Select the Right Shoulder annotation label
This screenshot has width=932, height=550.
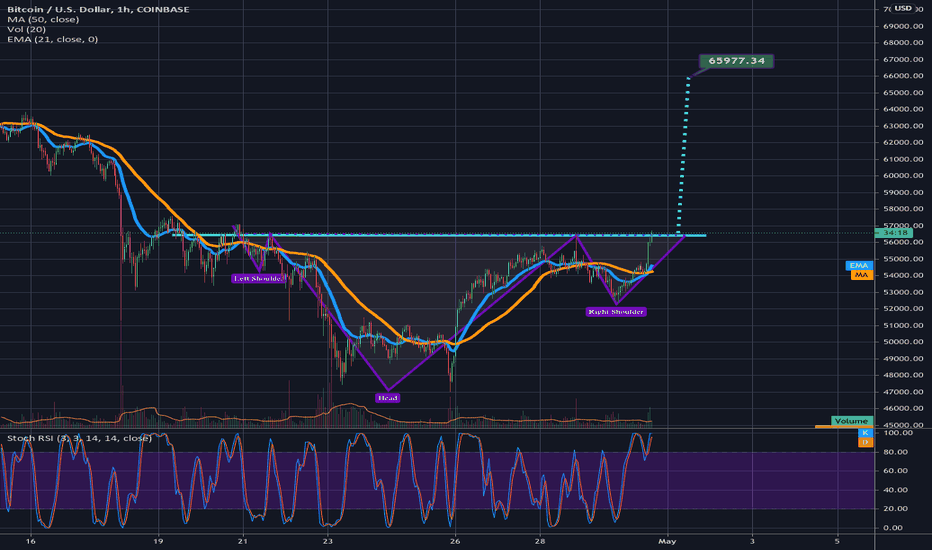tap(615, 312)
